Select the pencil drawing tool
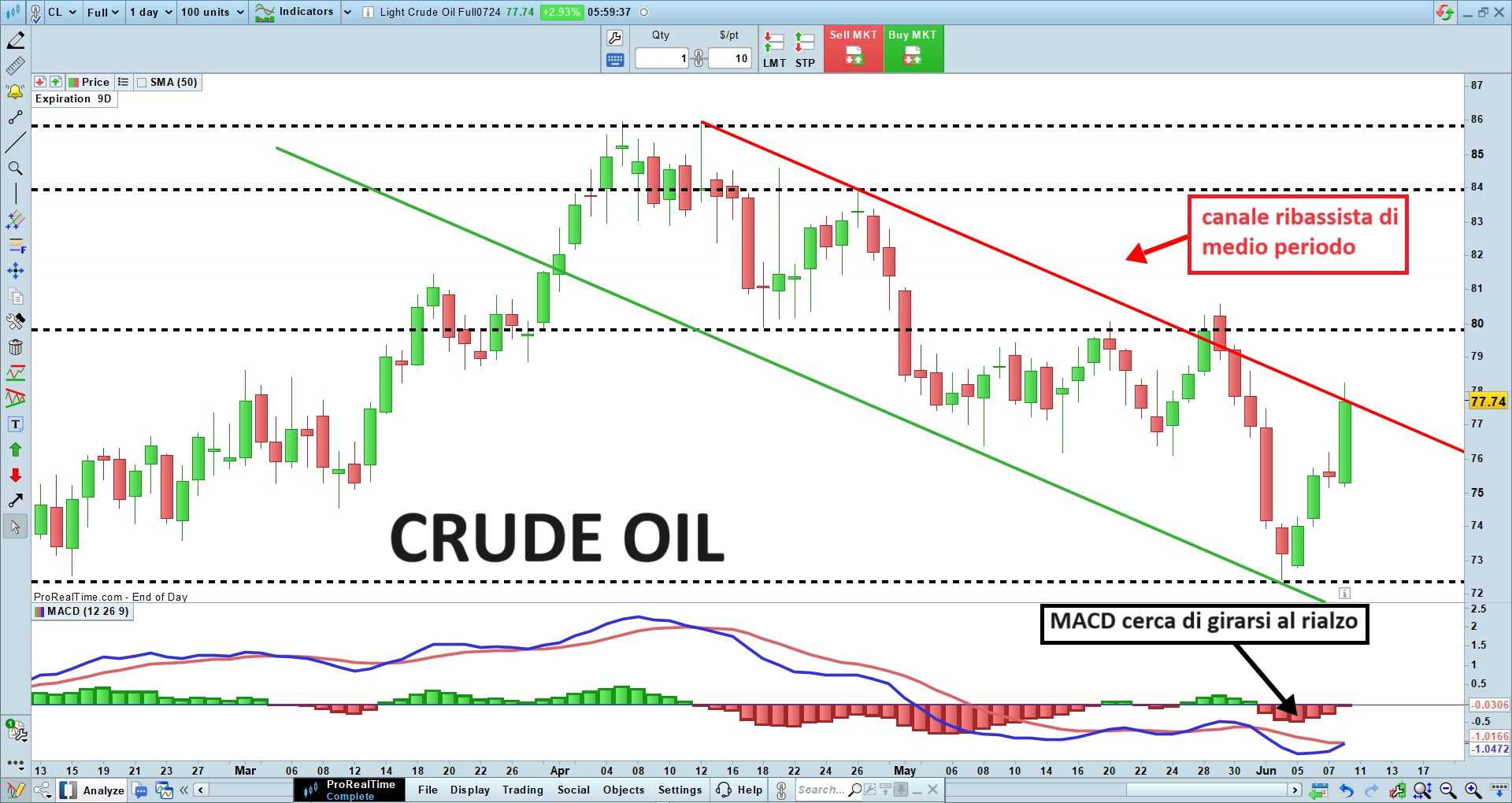This screenshot has height=803, width=1512. tap(15, 40)
